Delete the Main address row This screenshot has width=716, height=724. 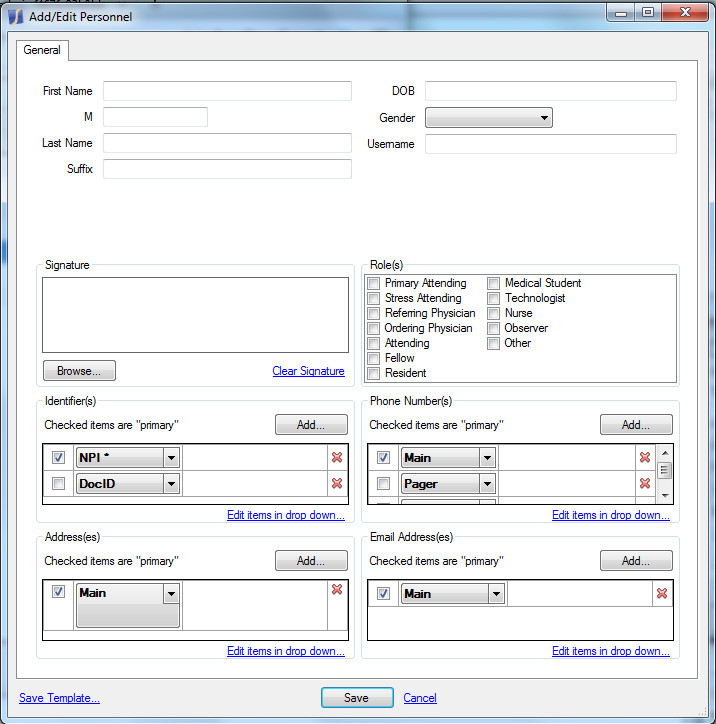point(337,590)
